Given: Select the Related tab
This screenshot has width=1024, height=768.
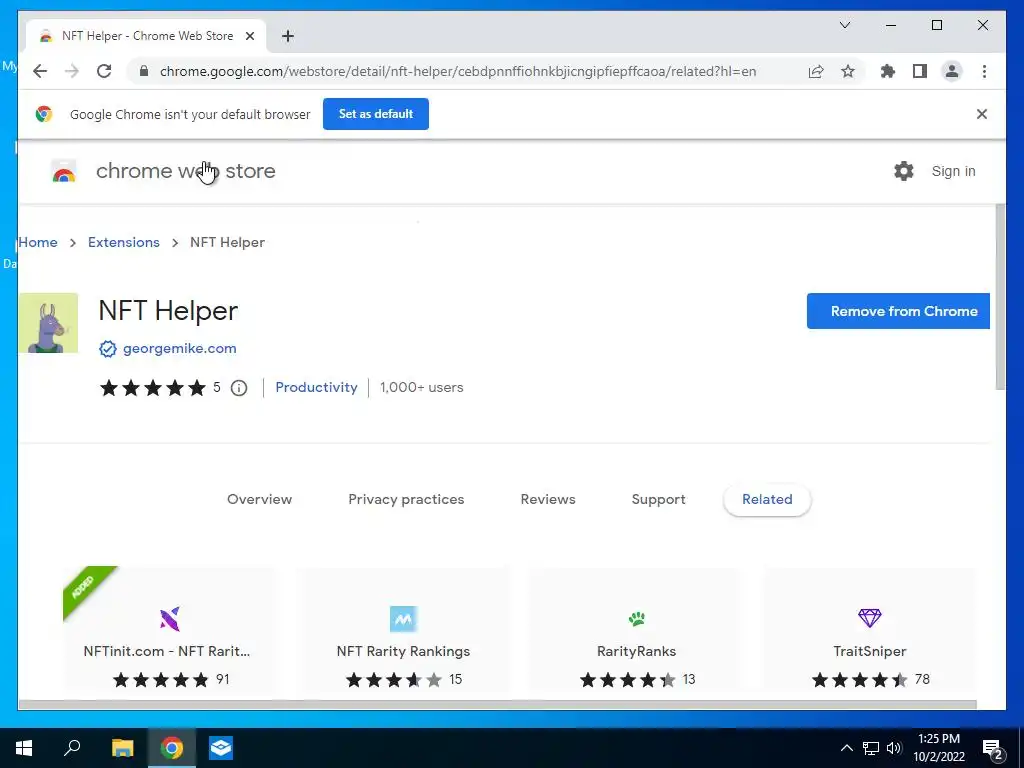Looking at the screenshot, I should pos(767,500).
